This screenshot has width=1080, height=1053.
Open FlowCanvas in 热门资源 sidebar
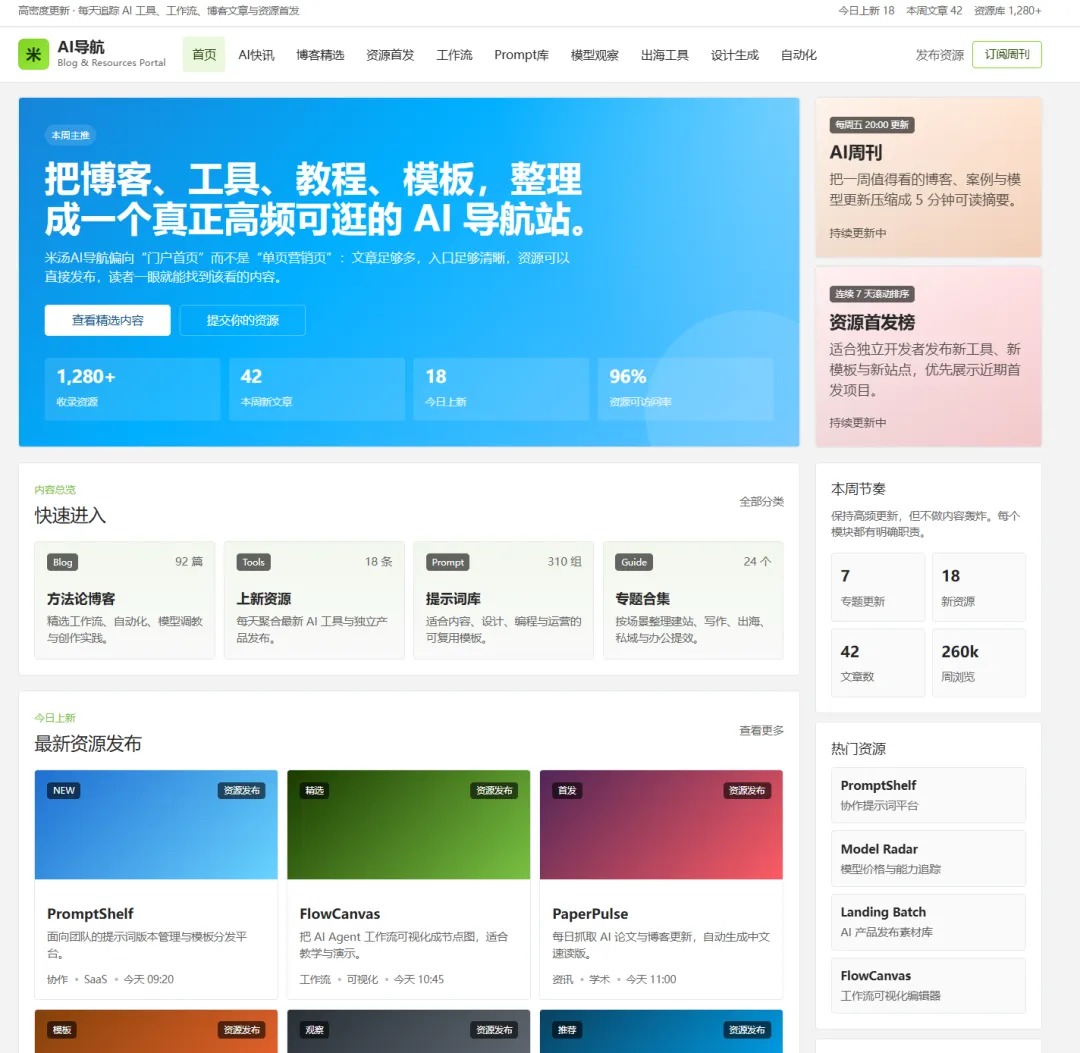(x=928, y=985)
